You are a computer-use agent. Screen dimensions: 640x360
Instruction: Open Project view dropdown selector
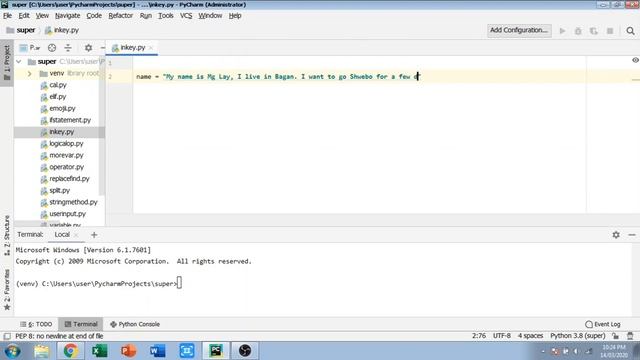[x=30, y=48]
